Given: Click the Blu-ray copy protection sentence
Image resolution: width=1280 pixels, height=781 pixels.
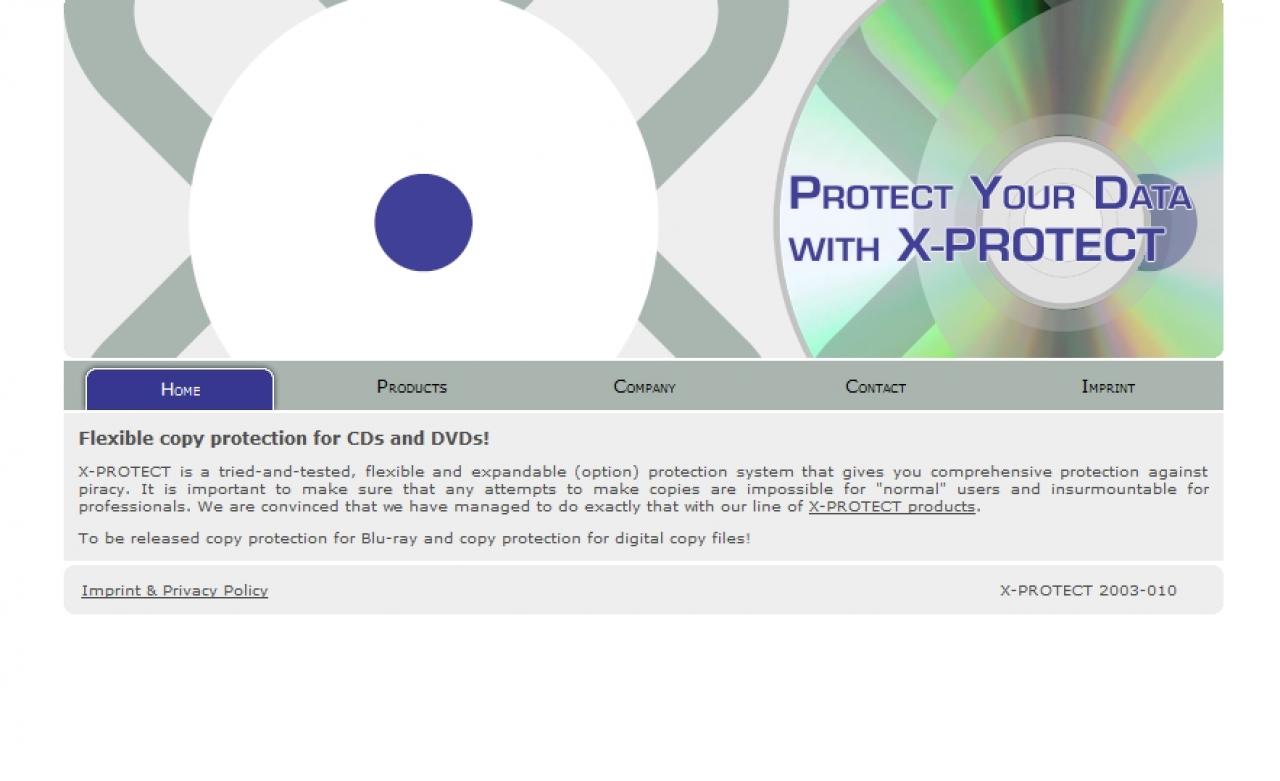Looking at the screenshot, I should click(414, 539).
